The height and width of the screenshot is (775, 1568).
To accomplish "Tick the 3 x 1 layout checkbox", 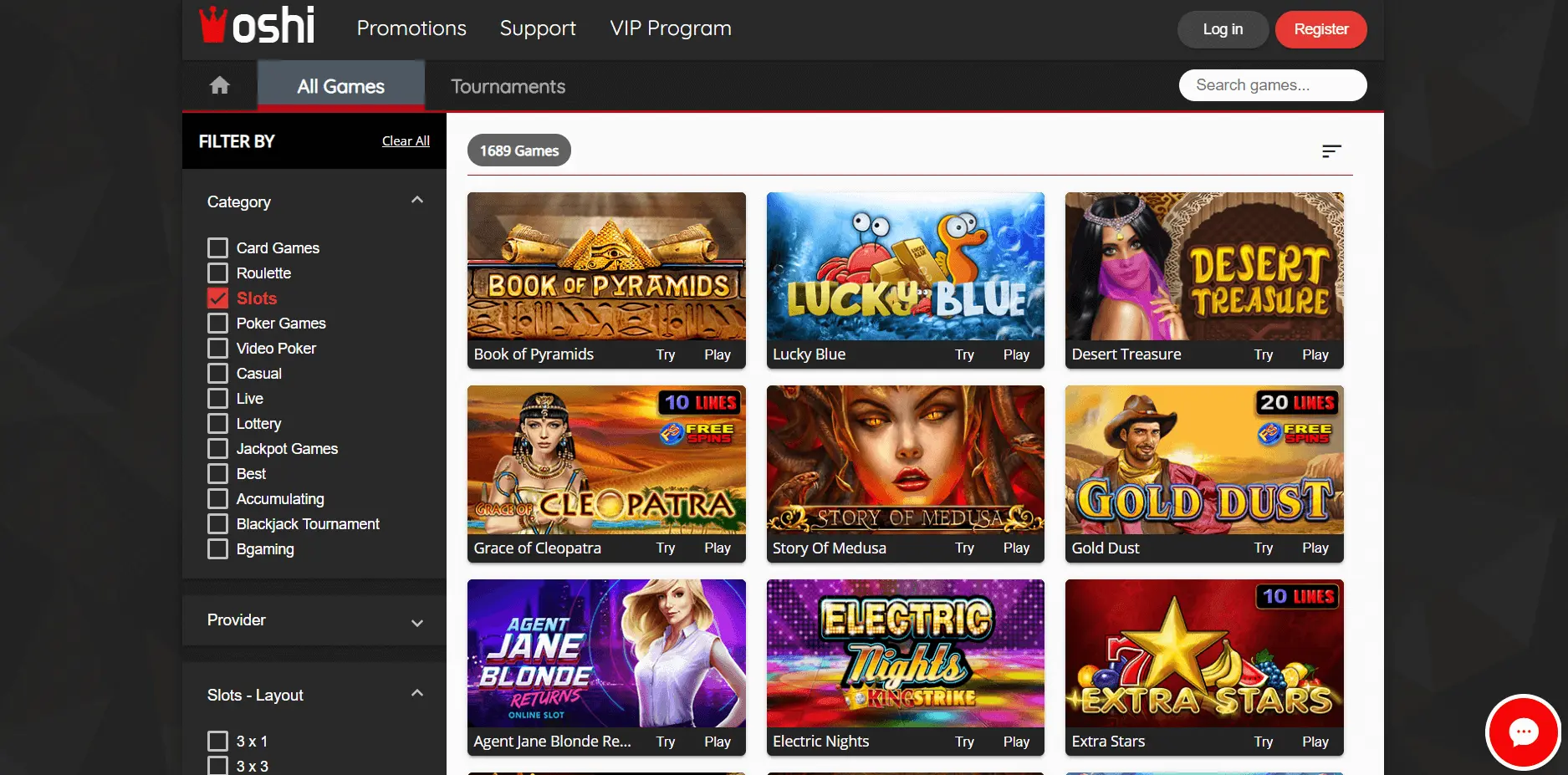I will (218, 742).
